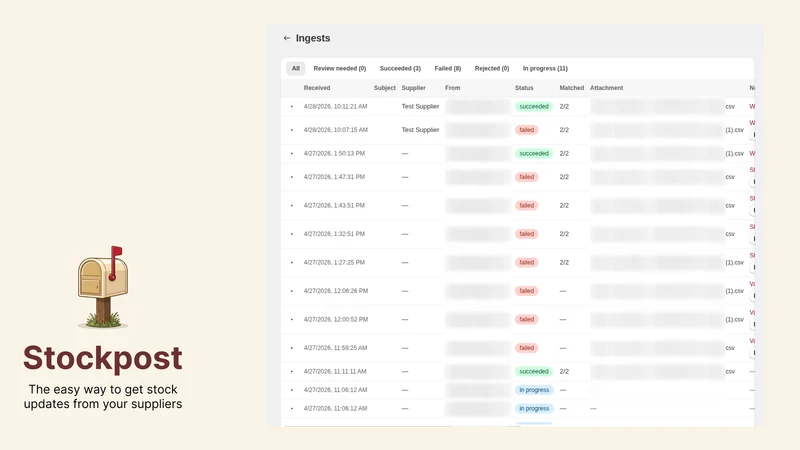800x450 pixels.
Task: Click matched 2/2 in the 1:27:25 PM row
Action: pyautogui.click(x=564, y=263)
